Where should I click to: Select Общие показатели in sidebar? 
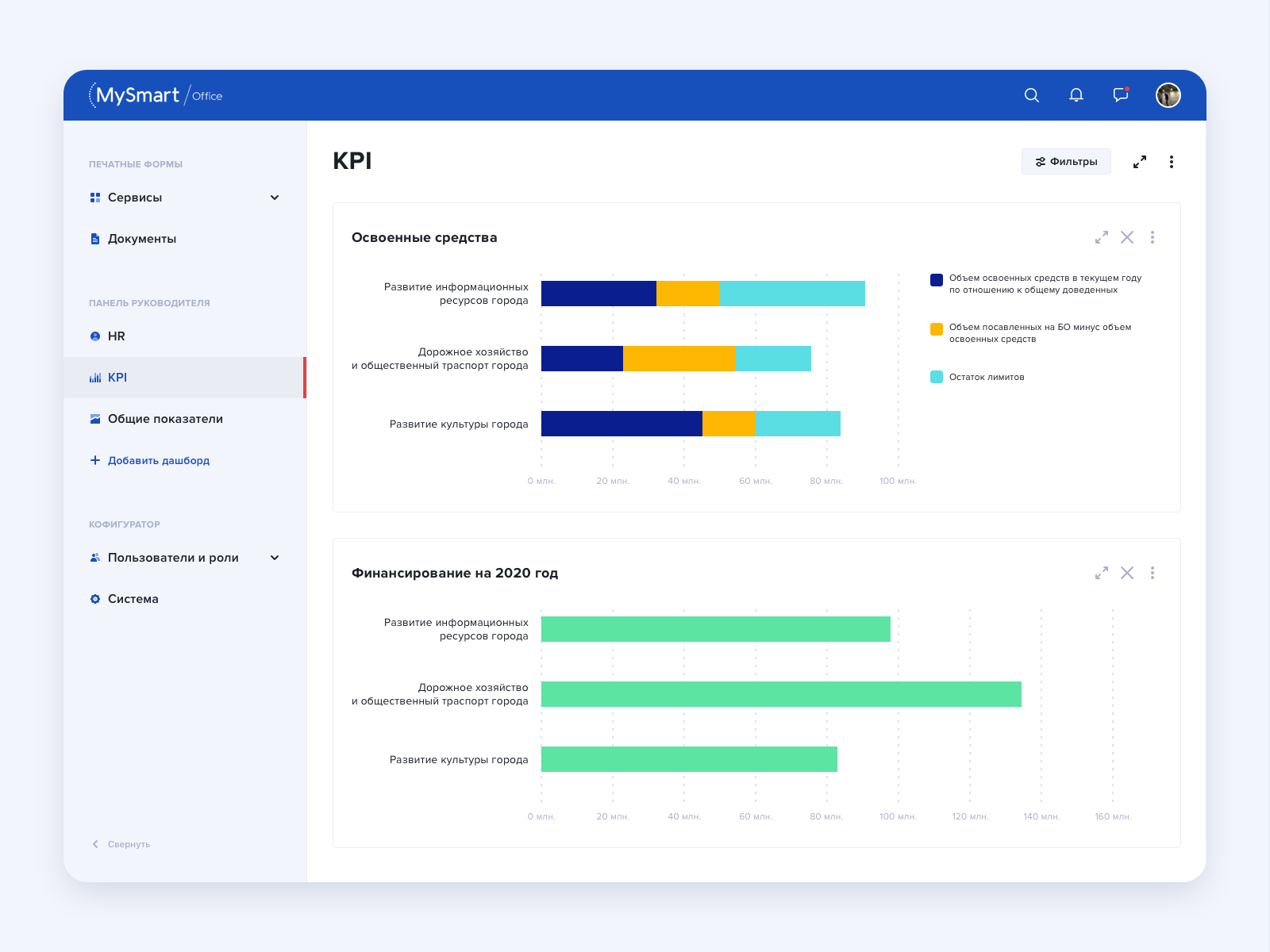[x=164, y=419]
